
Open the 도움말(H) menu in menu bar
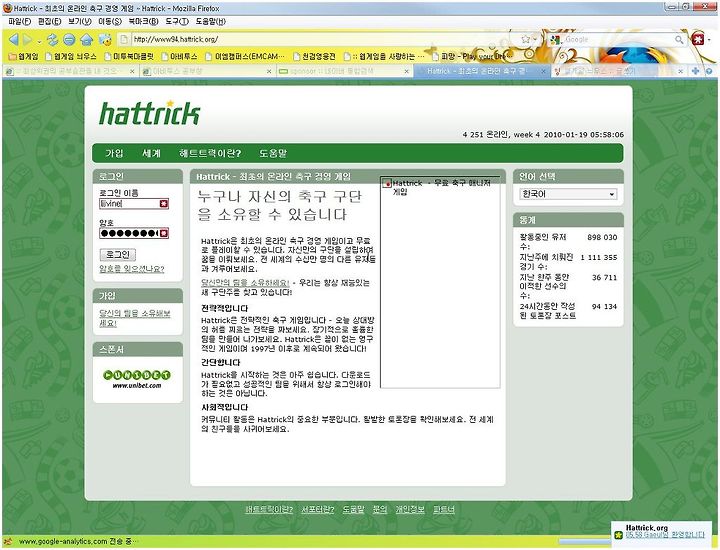tap(211, 22)
